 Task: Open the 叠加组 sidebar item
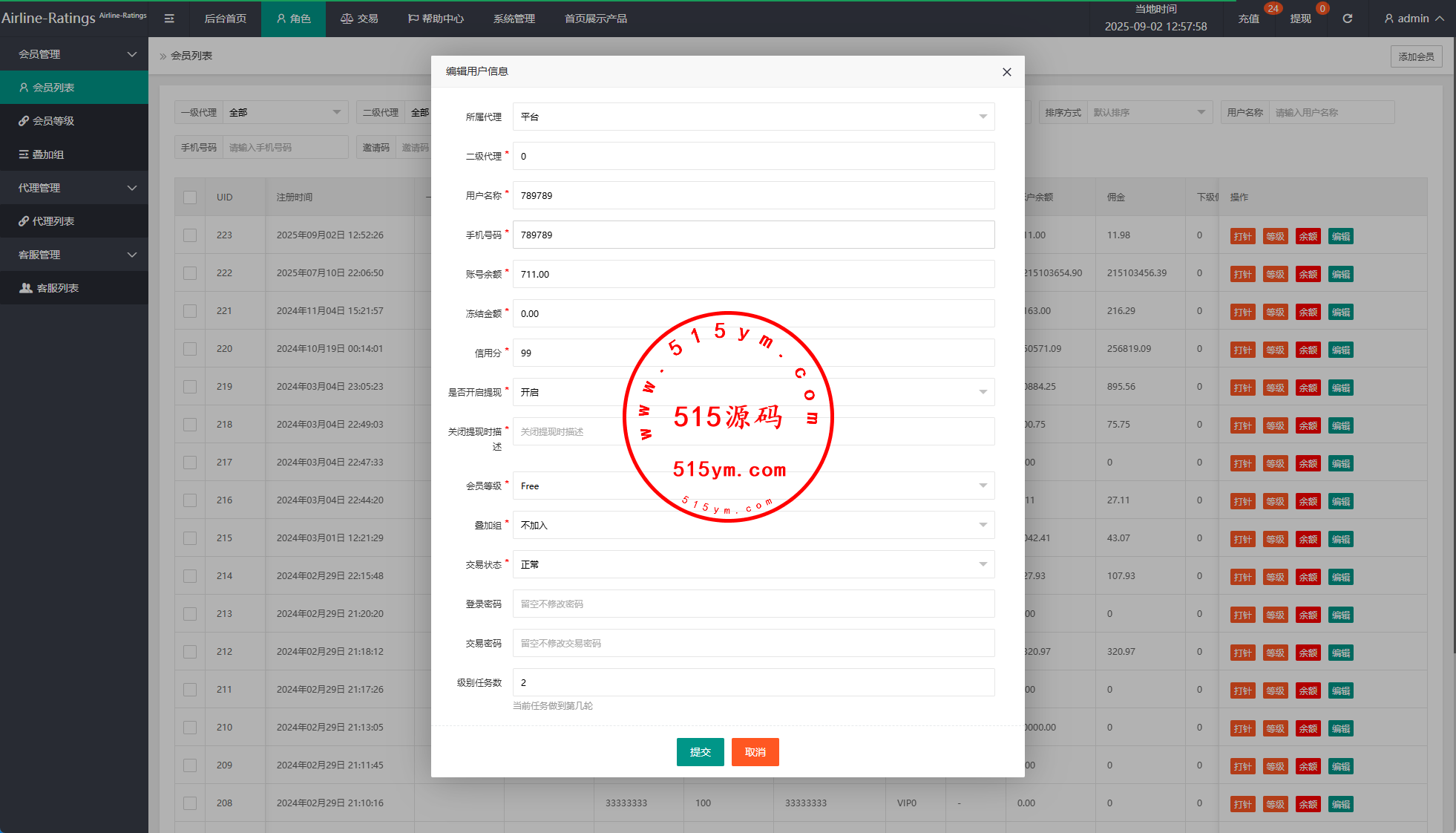[x=47, y=154]
